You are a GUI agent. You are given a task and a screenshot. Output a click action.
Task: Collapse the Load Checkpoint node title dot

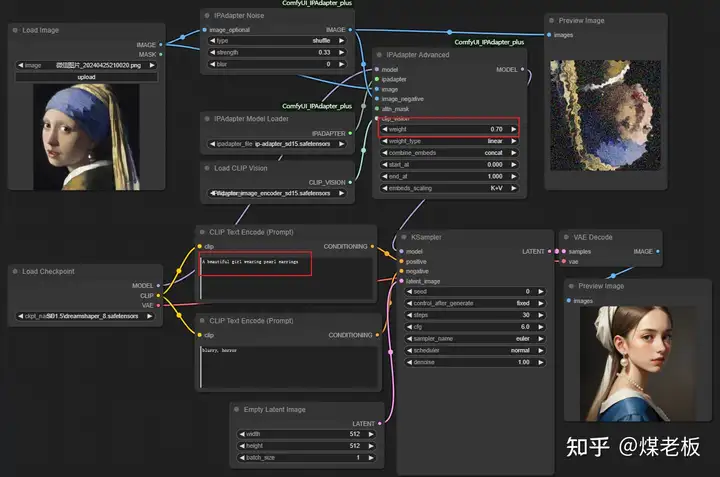click(x=15, y=271)
